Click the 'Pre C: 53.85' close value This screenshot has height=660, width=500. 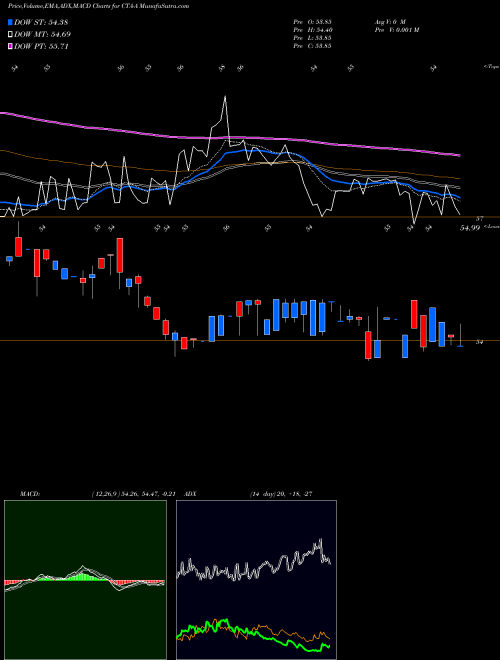tap(312, 46)
